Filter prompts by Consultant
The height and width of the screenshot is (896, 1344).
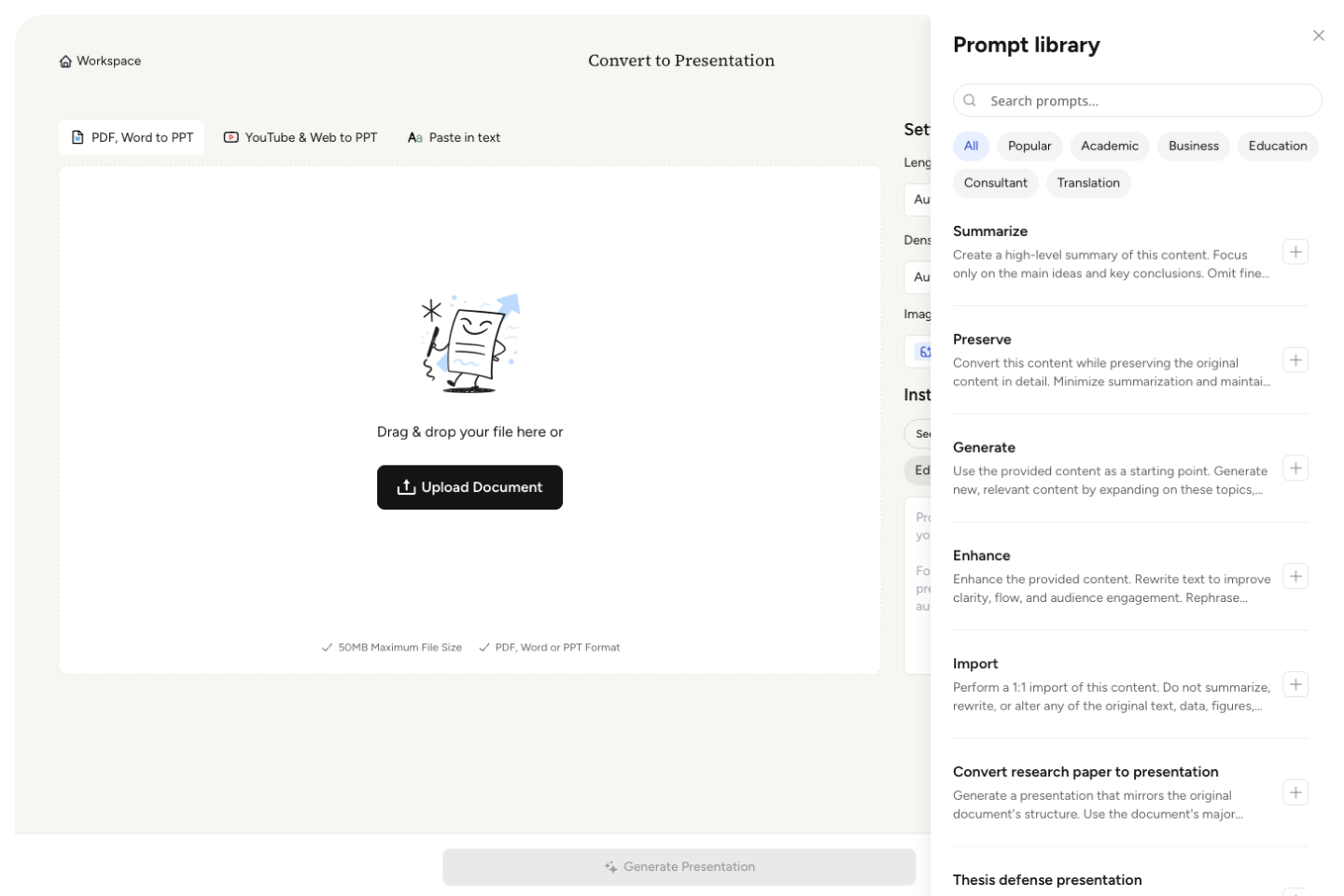[995, 183]
